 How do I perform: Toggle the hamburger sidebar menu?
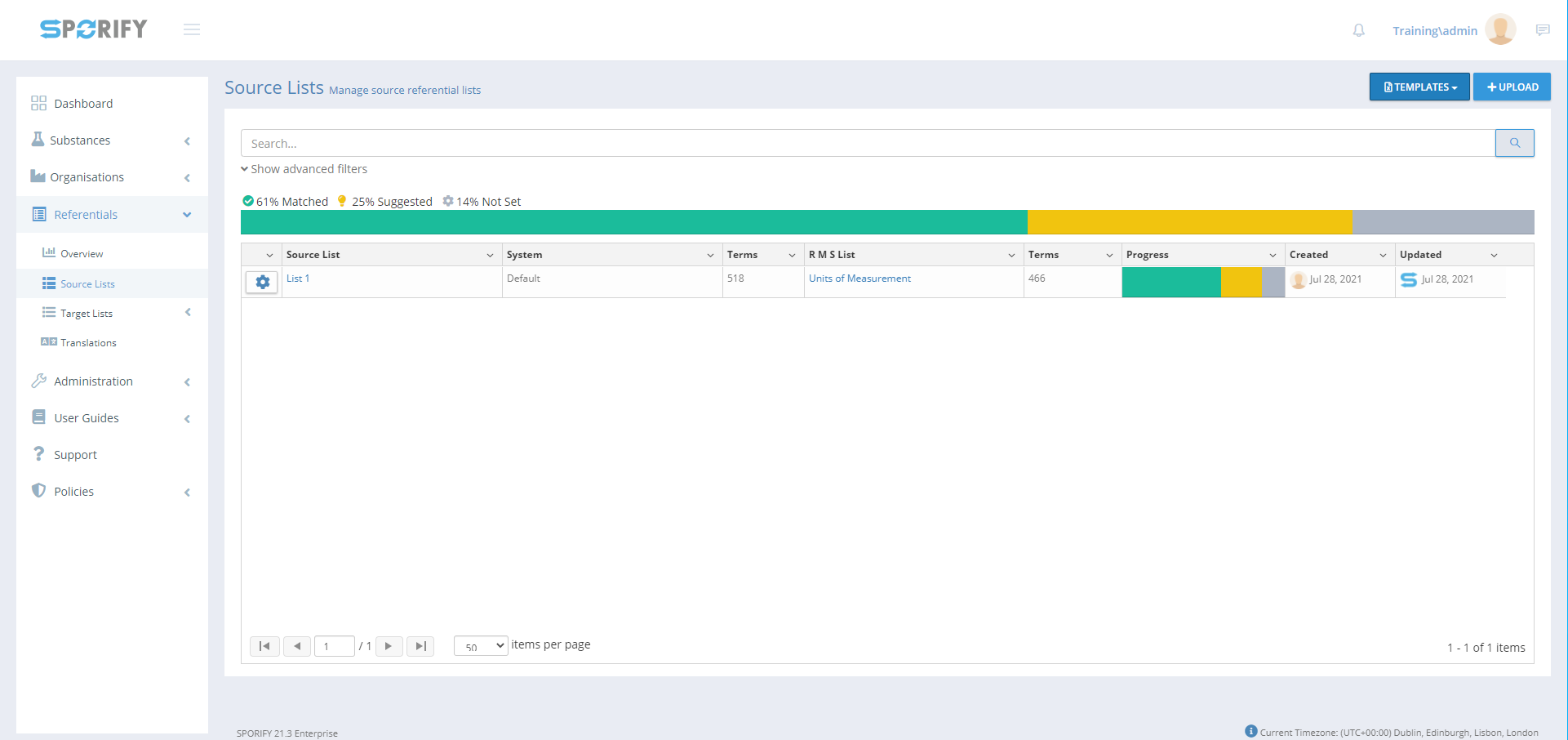click(x=192, y=30)
